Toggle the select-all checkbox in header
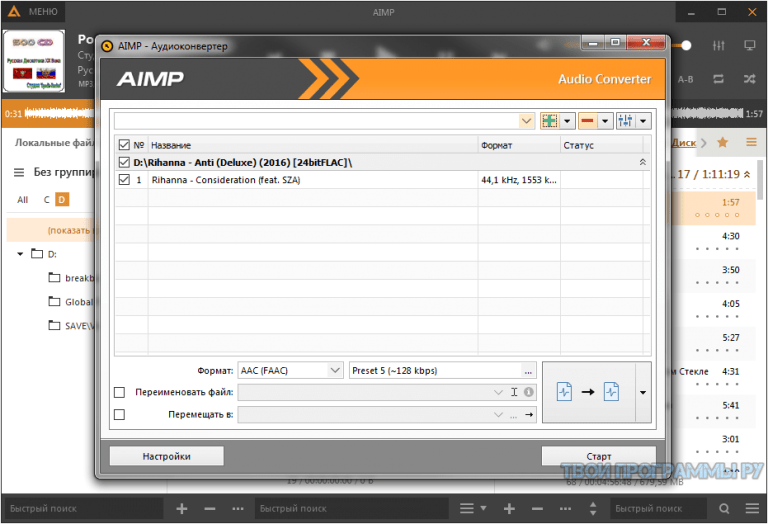Image resolution: width=768 pixels, height=524 pixels. pos(124,145)
